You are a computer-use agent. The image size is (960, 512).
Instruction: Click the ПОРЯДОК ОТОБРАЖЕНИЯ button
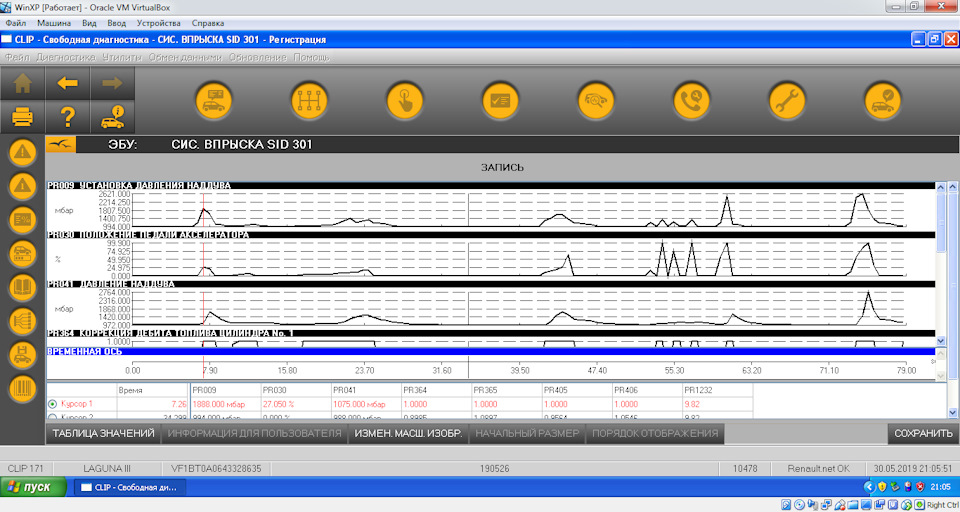(x=655, y=433)
